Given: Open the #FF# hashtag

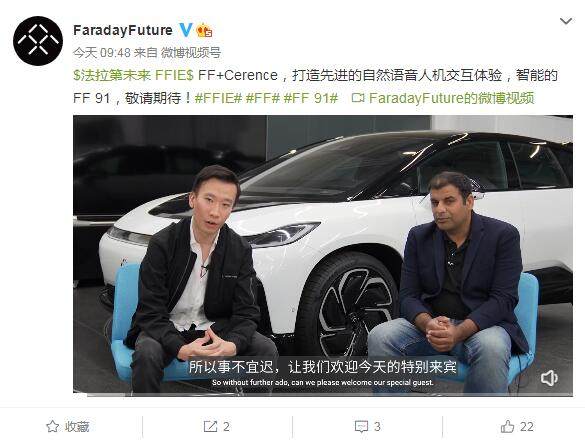Looking at the screenshot, I should click(263, 98).
